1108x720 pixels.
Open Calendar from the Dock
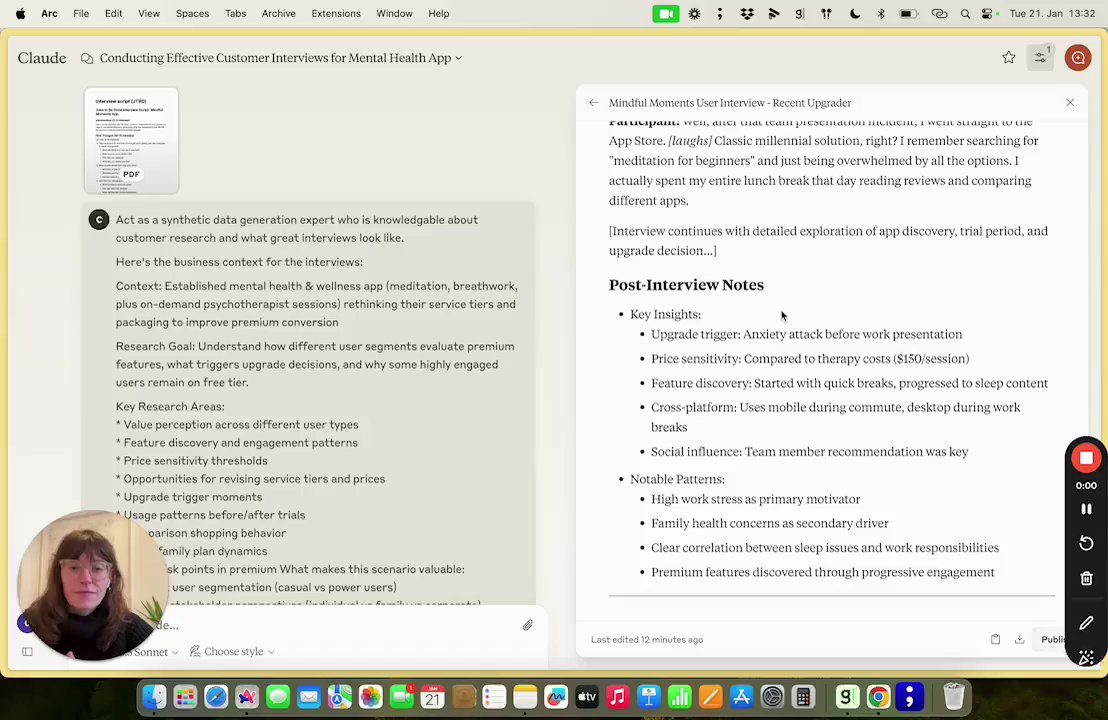432,697
